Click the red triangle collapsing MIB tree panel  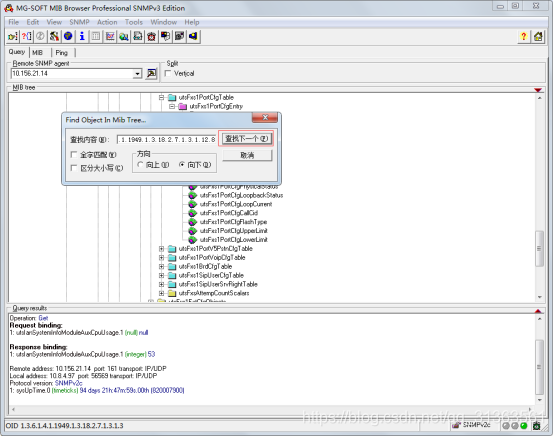point(538,90)
